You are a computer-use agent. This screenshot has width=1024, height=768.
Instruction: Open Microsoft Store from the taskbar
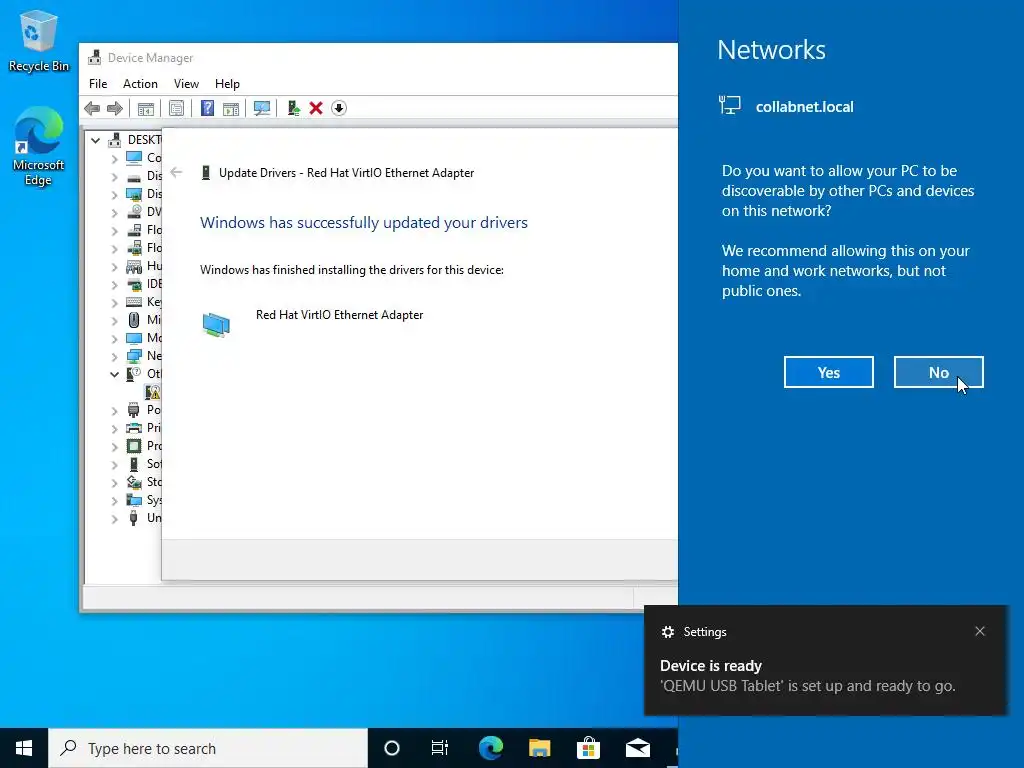click(x=588, y=748)
